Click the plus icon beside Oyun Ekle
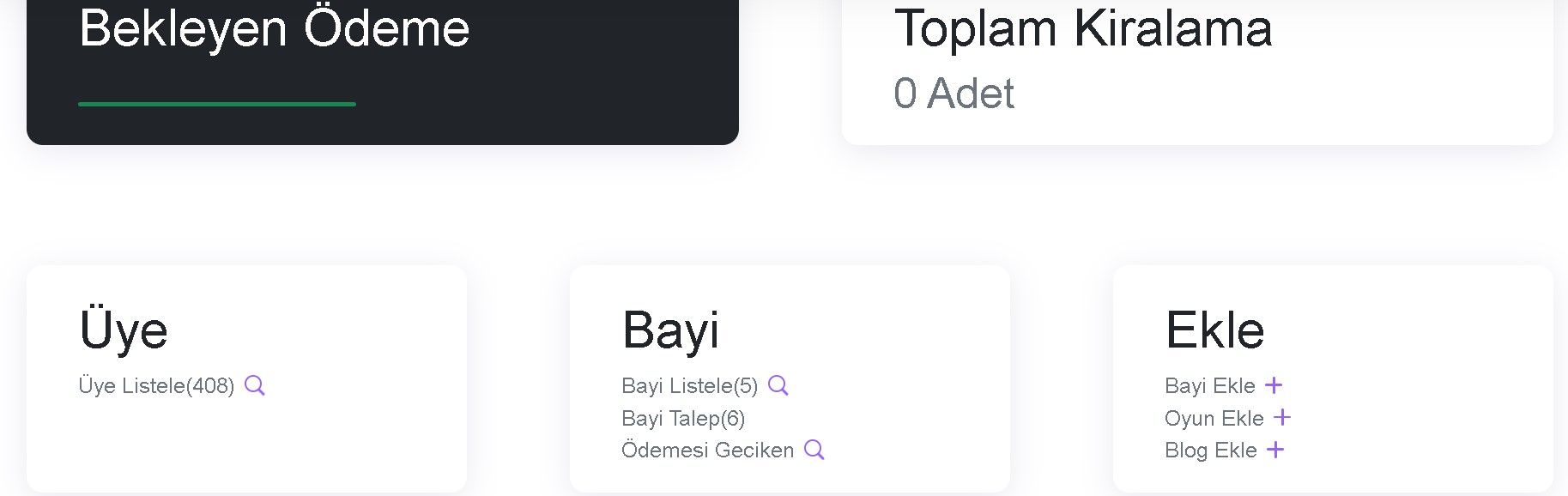 point(1282,418)
